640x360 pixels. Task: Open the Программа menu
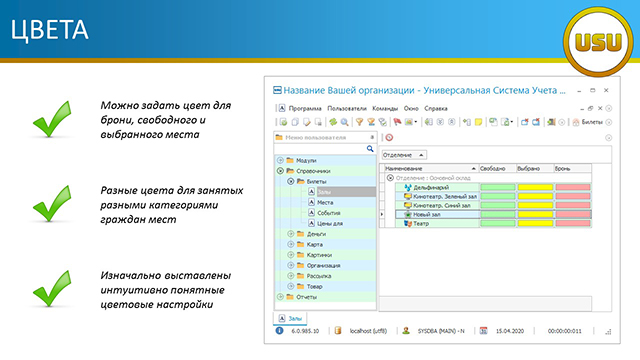(x=305, y=109)
